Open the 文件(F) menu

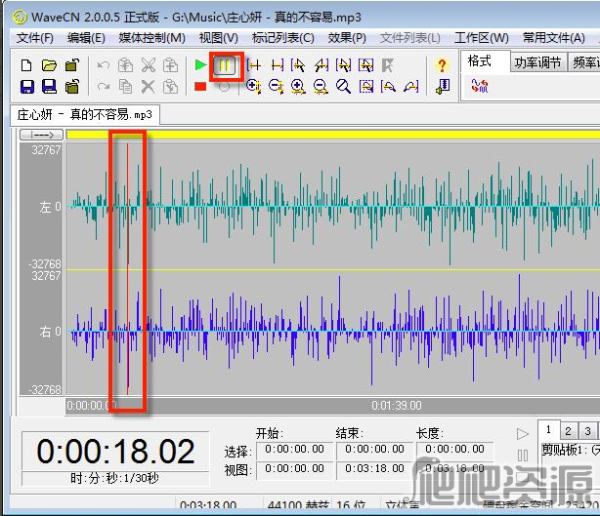pos(35,38)
